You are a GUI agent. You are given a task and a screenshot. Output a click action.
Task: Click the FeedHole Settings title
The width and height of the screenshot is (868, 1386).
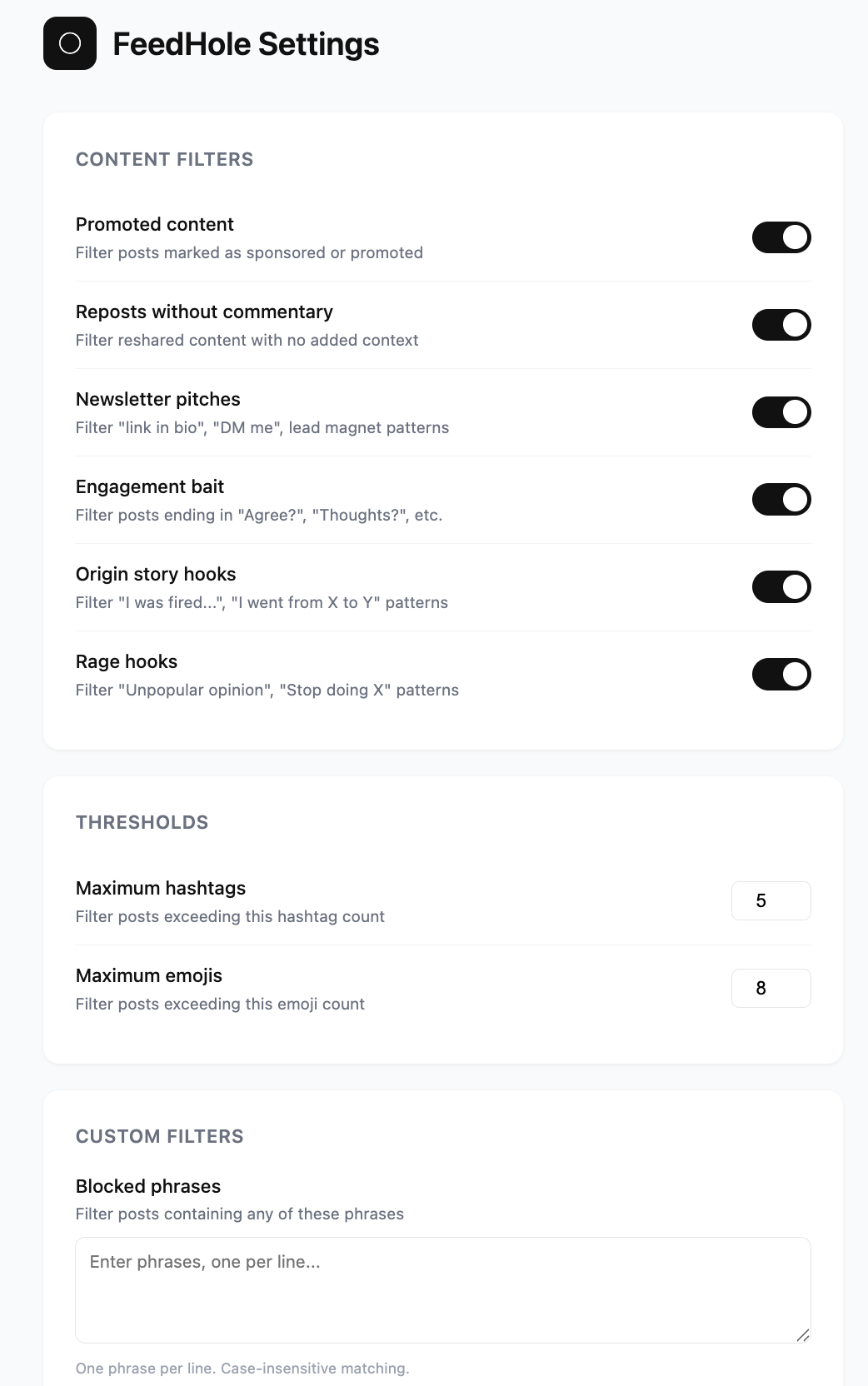coord(245,44)
